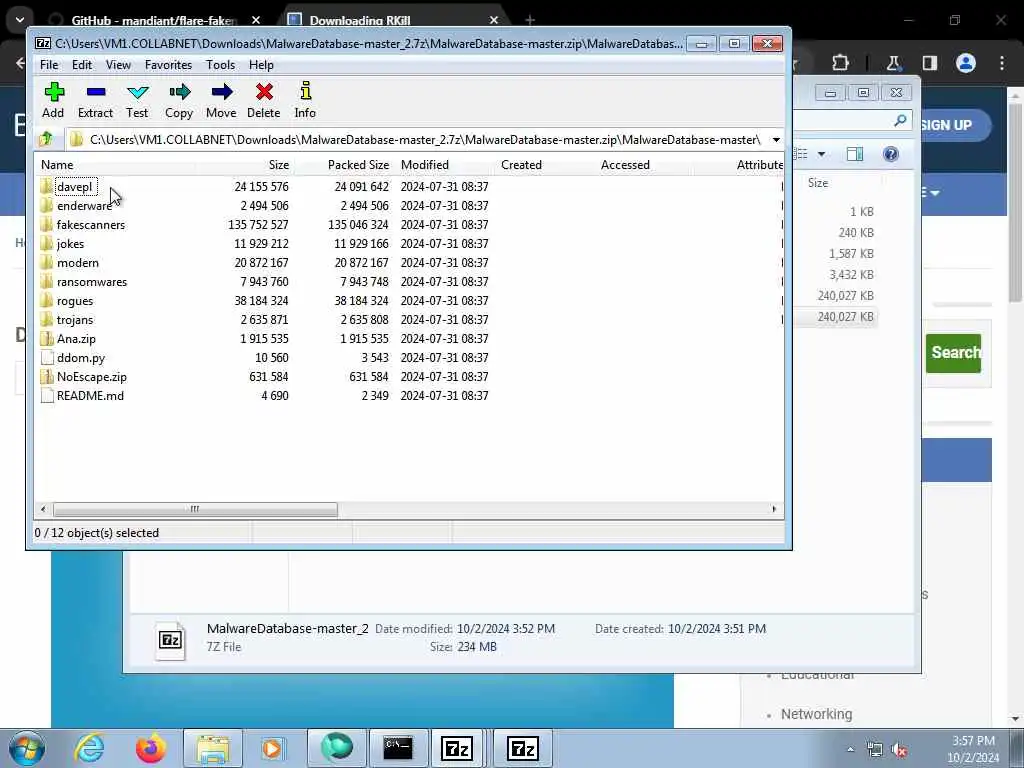The height and width of the screenshot is (768, 1024).
Task: Switch to Command Prompt taskbar window
Action: 398,748
